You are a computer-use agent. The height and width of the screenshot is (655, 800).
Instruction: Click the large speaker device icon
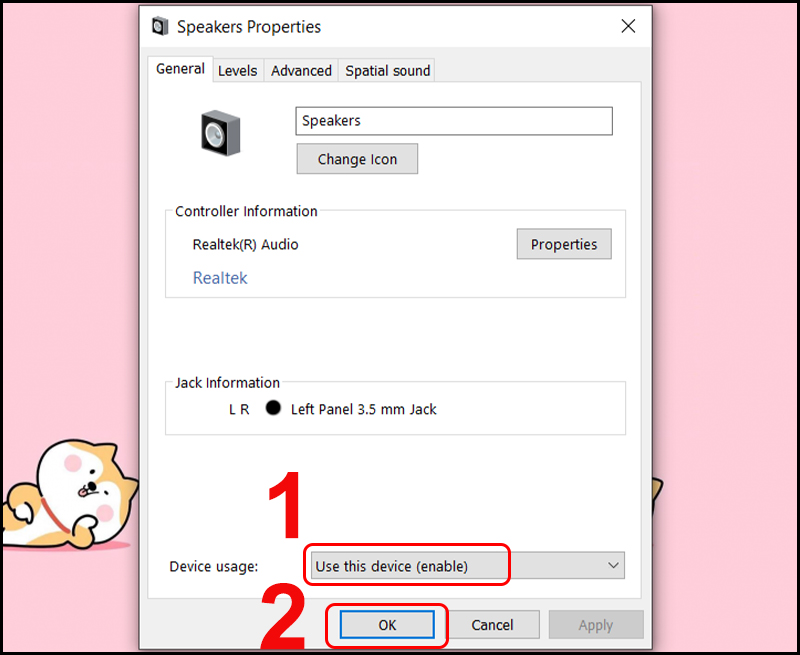click(220, 133)
